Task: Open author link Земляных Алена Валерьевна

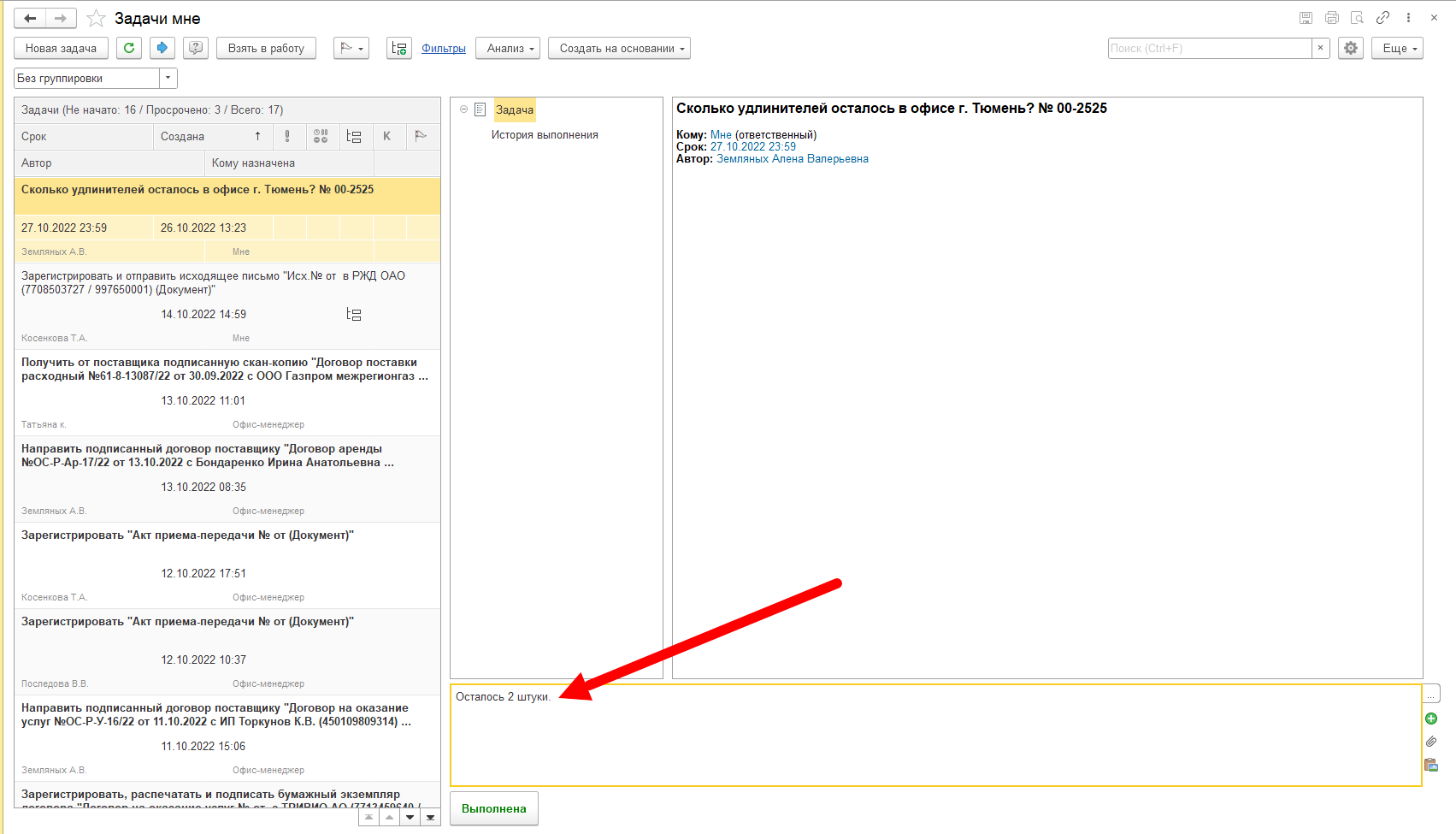Action: (x=793, y=159)
